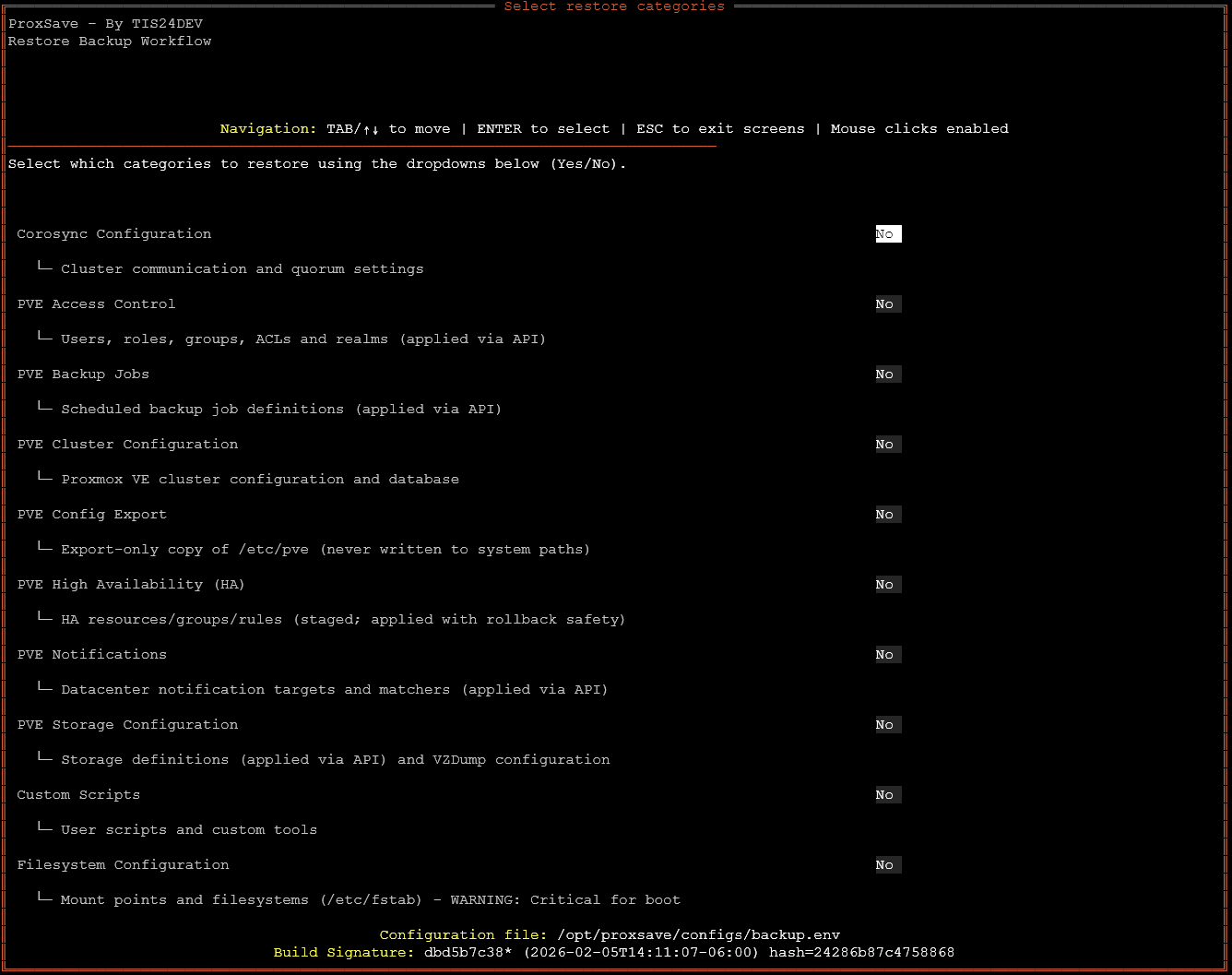Image resolution: width=1232 pixels, height=975 pixels.
Task: Open the PVE Config Export dropdown
Action: 886,514
